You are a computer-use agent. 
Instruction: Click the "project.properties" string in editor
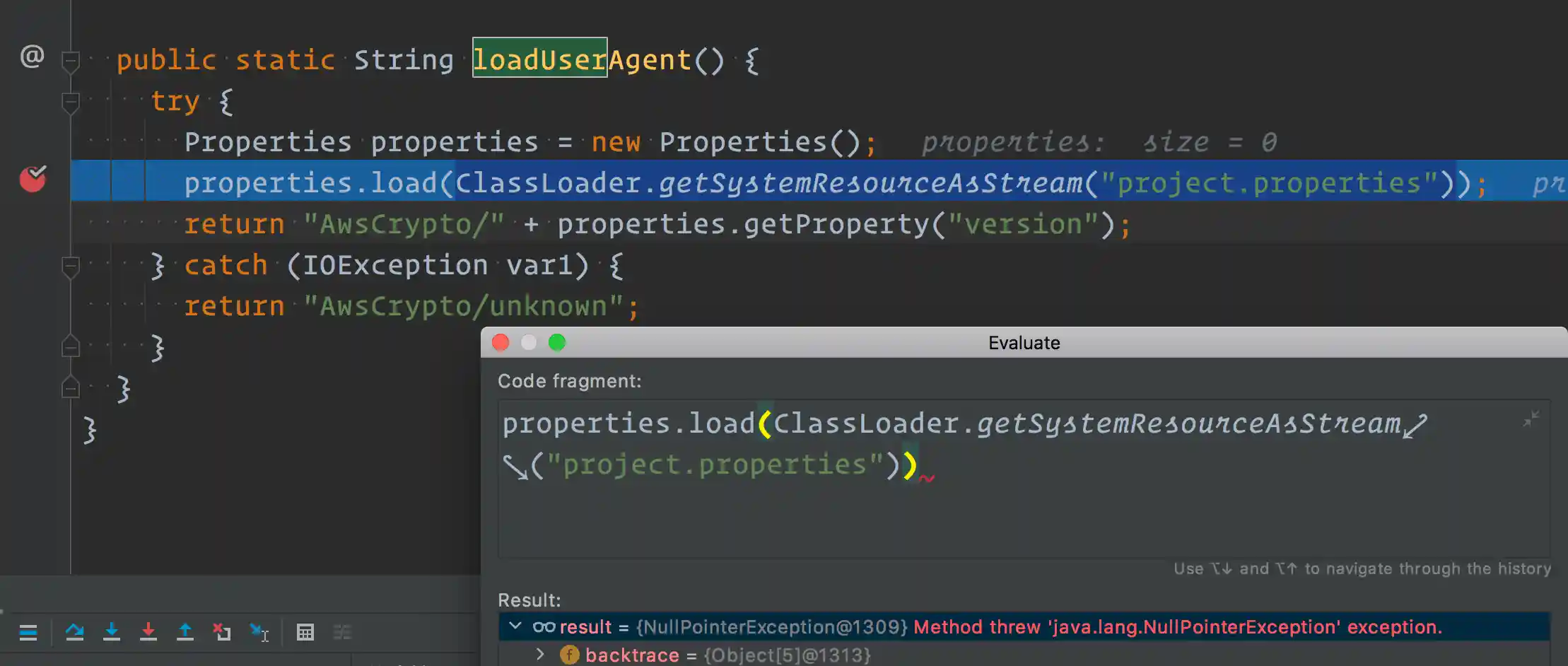pyautogui.click(x=1270, y=183)
